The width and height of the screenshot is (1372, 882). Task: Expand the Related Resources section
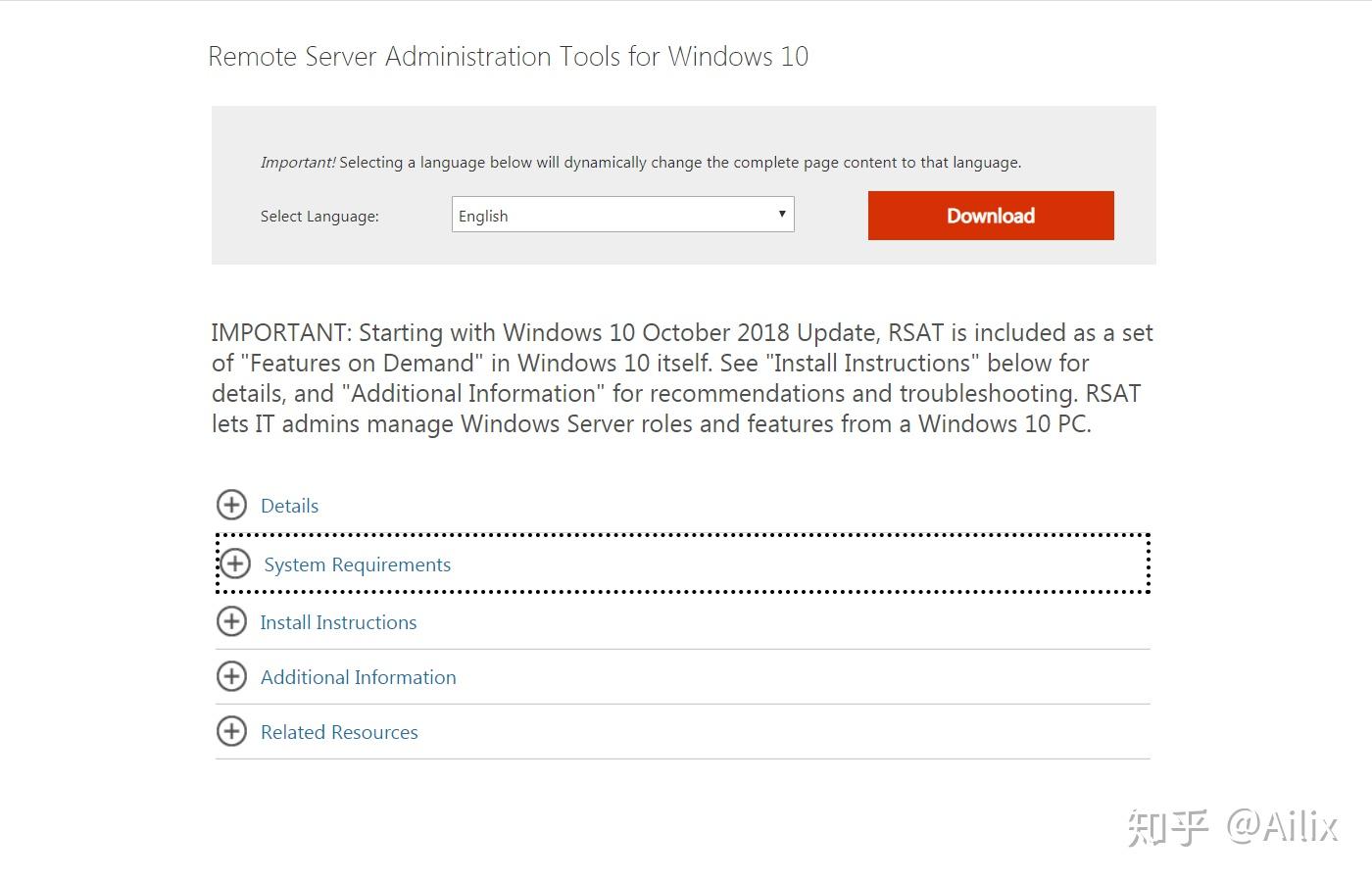click(x=338, y=731)
